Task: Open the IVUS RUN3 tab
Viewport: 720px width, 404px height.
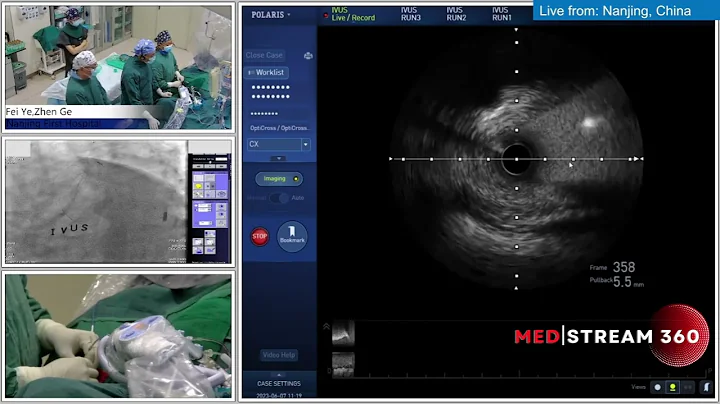Action: (x=411, y=14)
